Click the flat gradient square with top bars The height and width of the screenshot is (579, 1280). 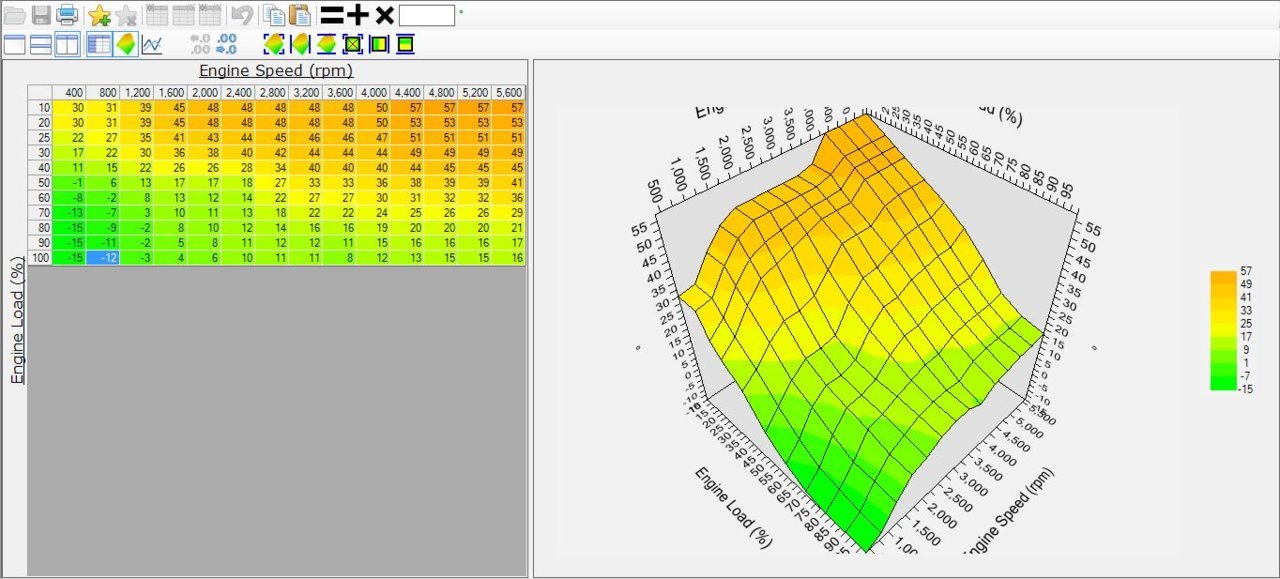[x=405, y=44]
